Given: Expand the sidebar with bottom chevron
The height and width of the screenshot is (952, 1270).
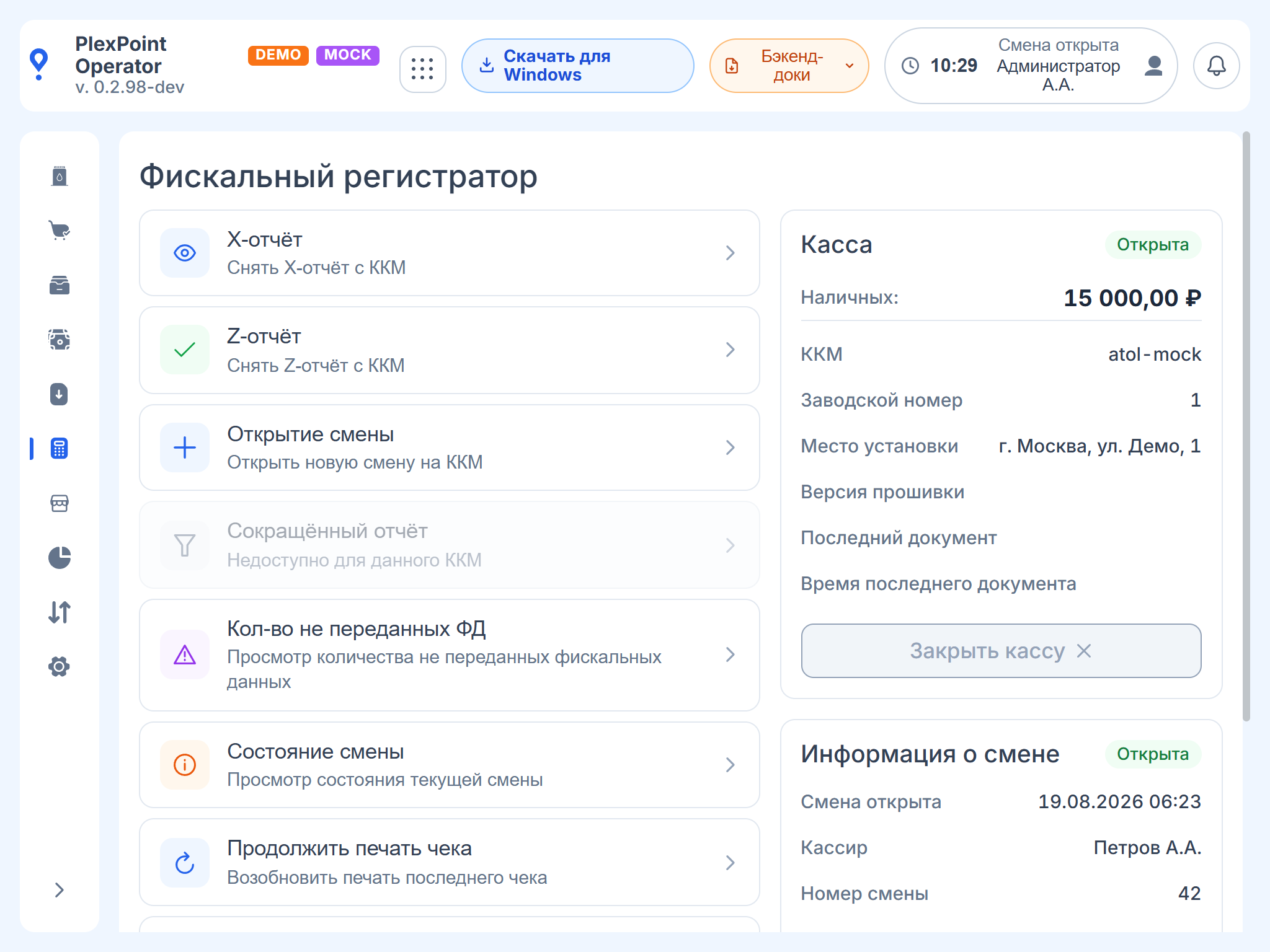Looking at the screenshot, I should (x=60, y=890).
